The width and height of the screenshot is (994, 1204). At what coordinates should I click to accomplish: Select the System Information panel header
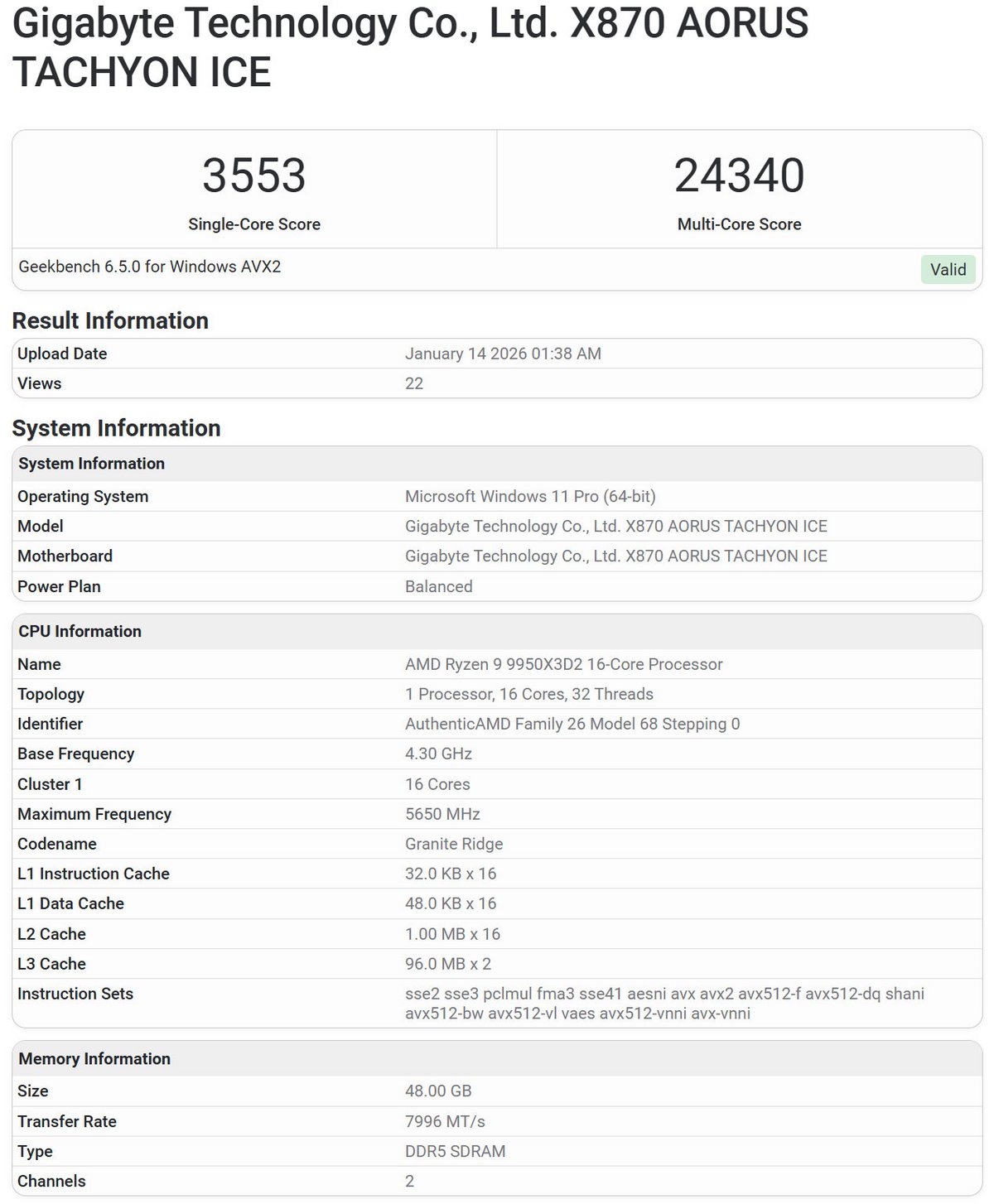(93, 464)
